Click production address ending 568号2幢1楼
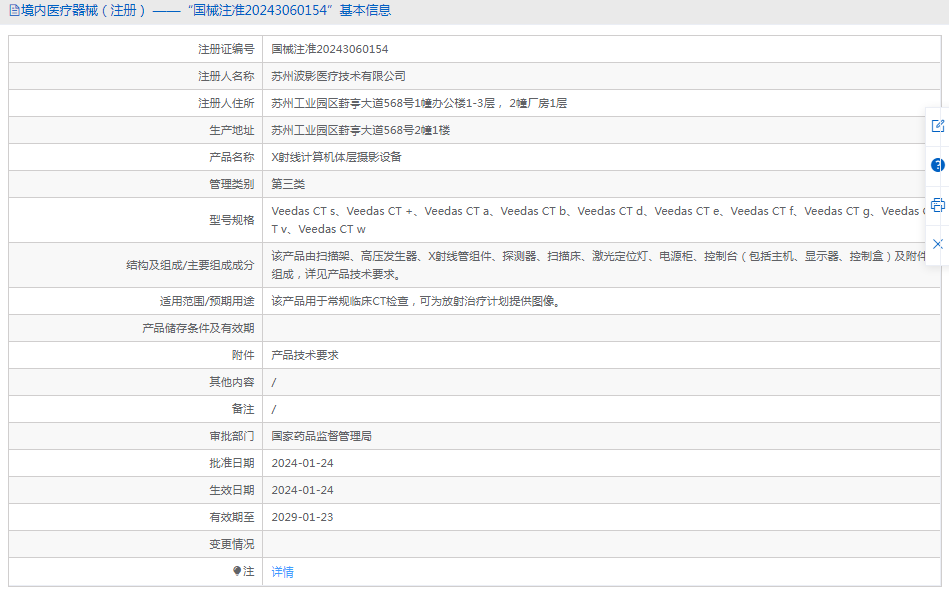The image size is (949, 596). (360, 130)
